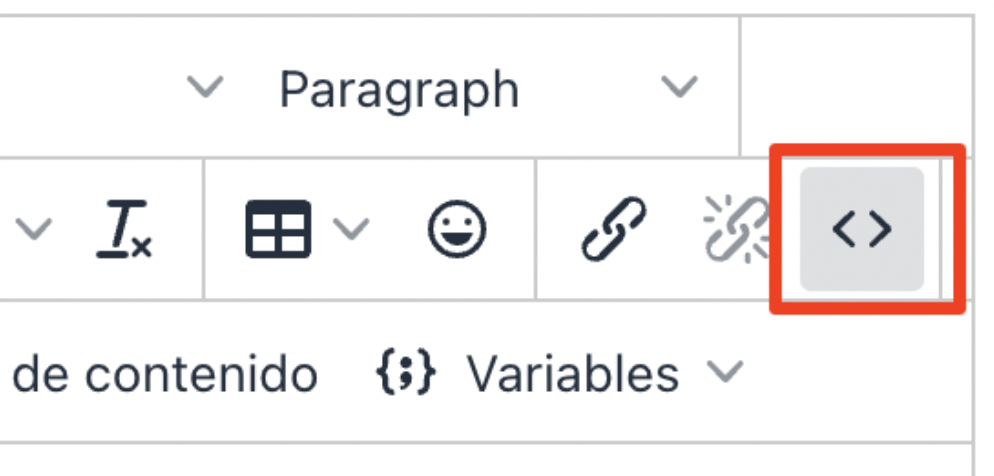Open the source code view button
994x476 pixels.
[861, 230]
